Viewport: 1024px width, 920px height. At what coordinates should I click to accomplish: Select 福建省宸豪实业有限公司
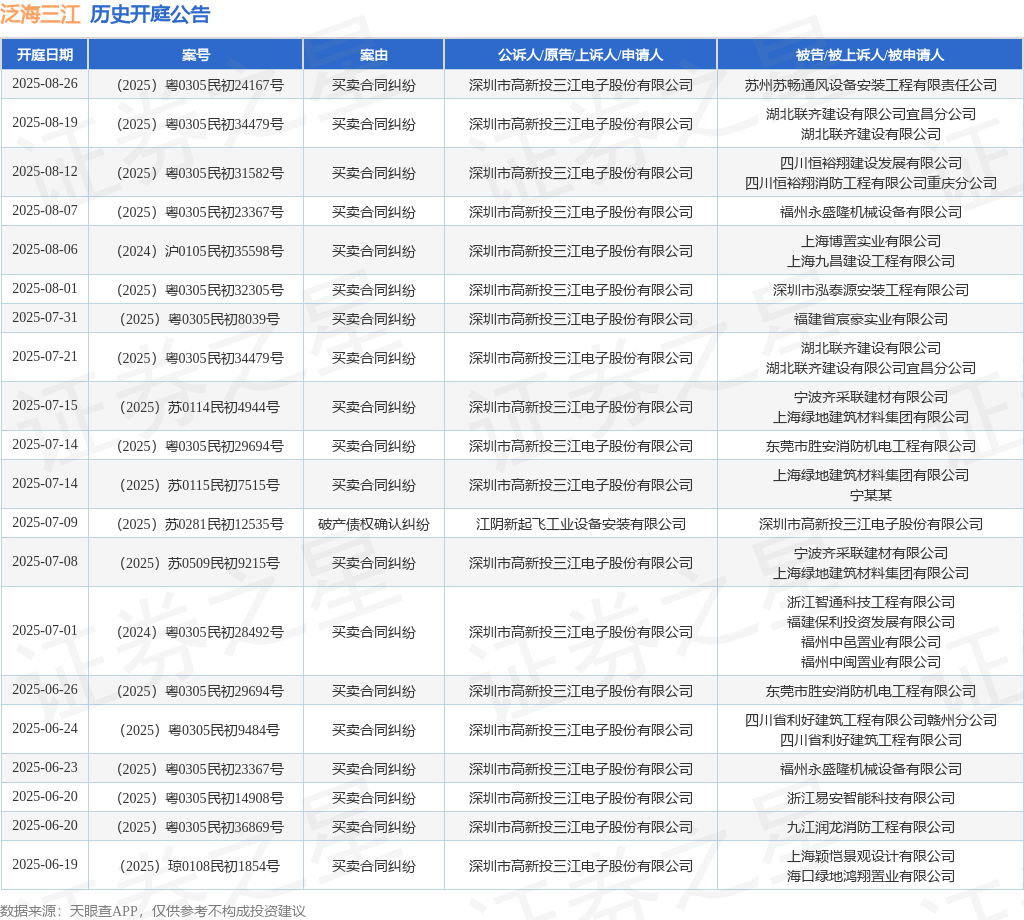click(871, 319)
